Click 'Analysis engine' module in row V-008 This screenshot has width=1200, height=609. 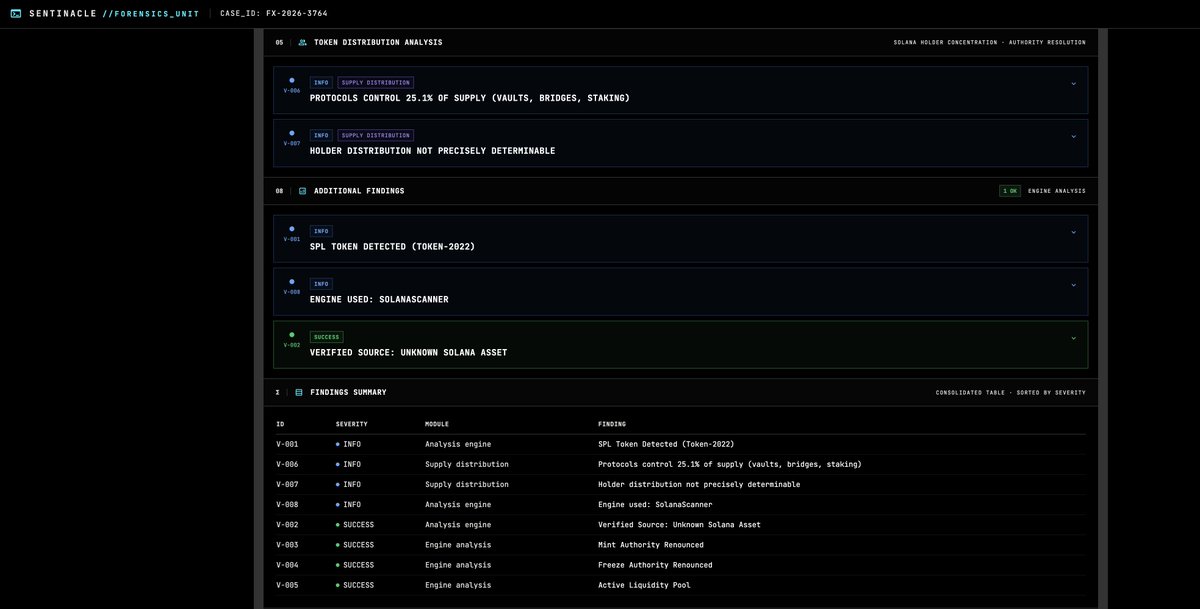(x=458, y=505)
